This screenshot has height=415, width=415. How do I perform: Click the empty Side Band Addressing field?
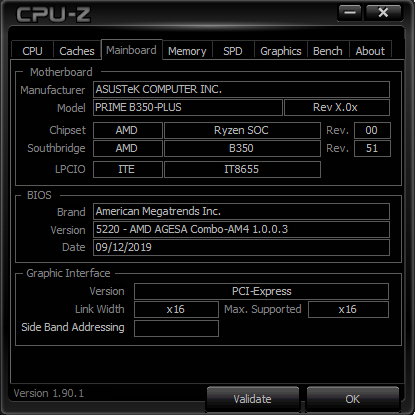point(176,328)
